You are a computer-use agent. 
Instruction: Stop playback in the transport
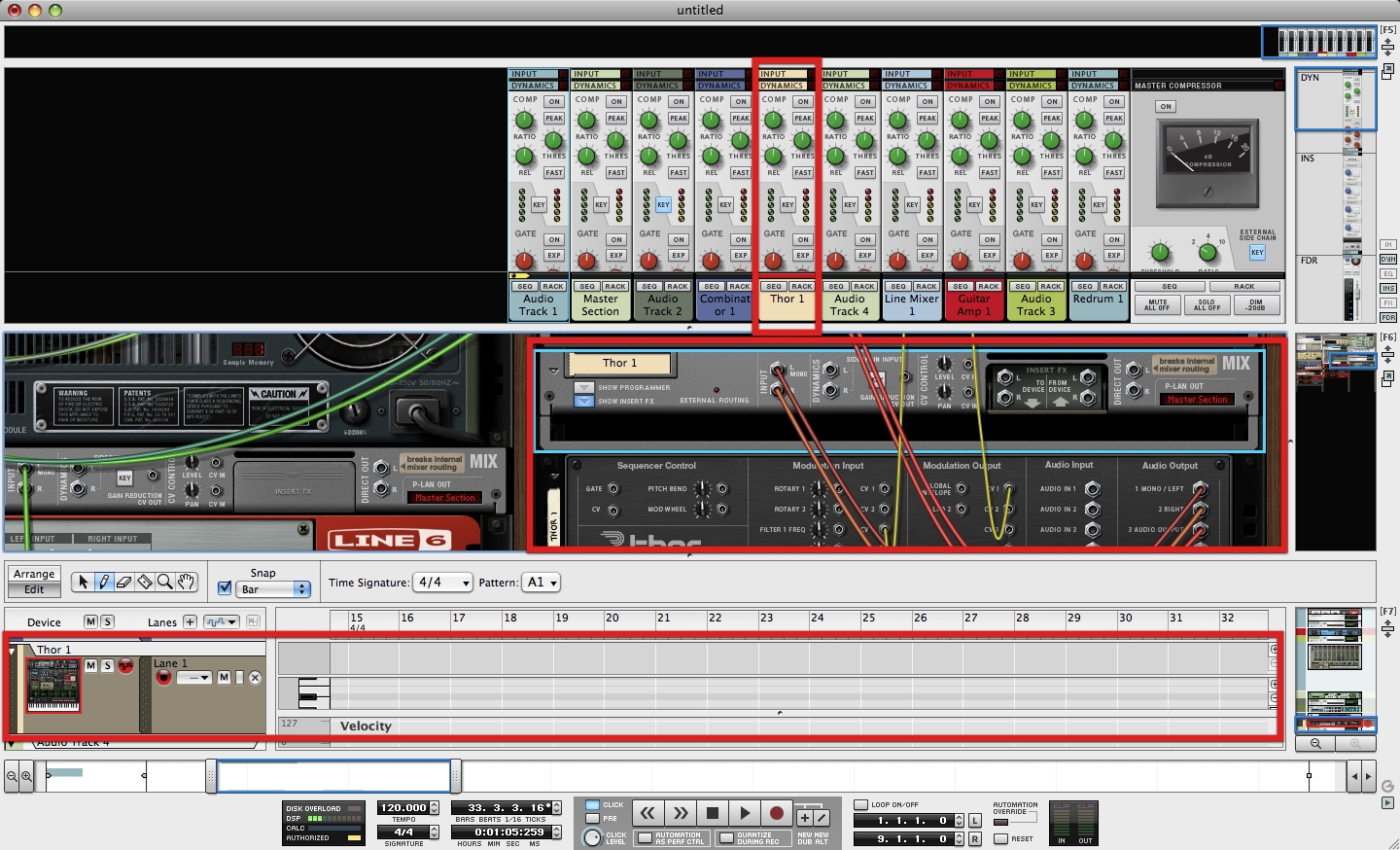click(x=713, y=813)
